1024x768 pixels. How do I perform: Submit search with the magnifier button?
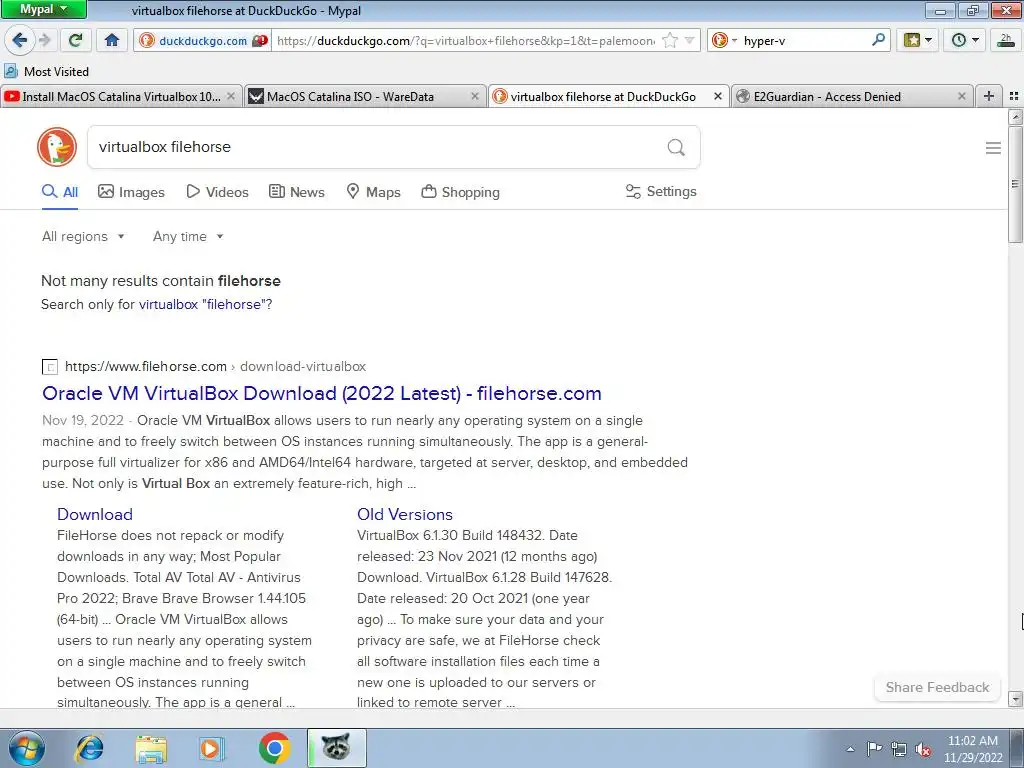pos(677,147)
